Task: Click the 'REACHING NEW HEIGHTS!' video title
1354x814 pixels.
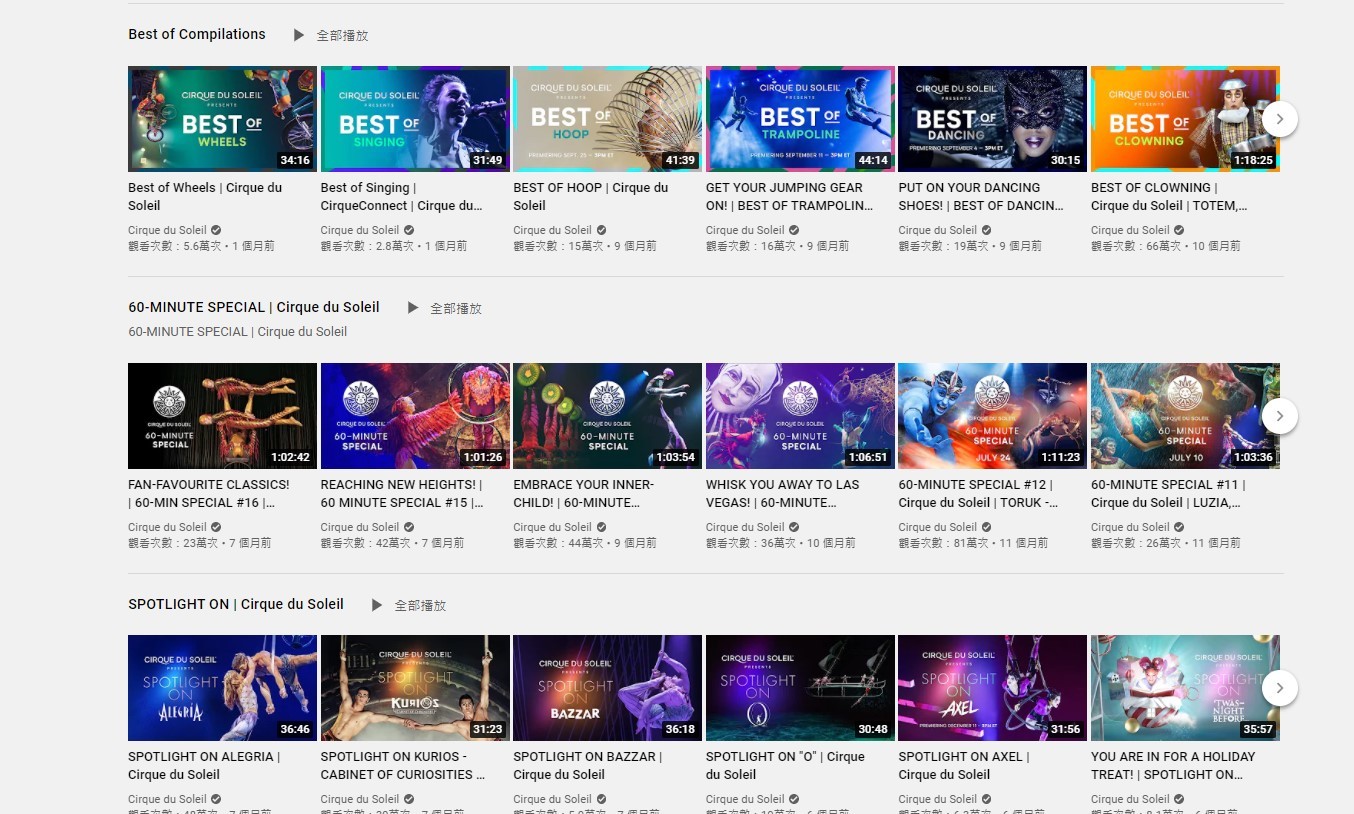Action: coord(402,493)
